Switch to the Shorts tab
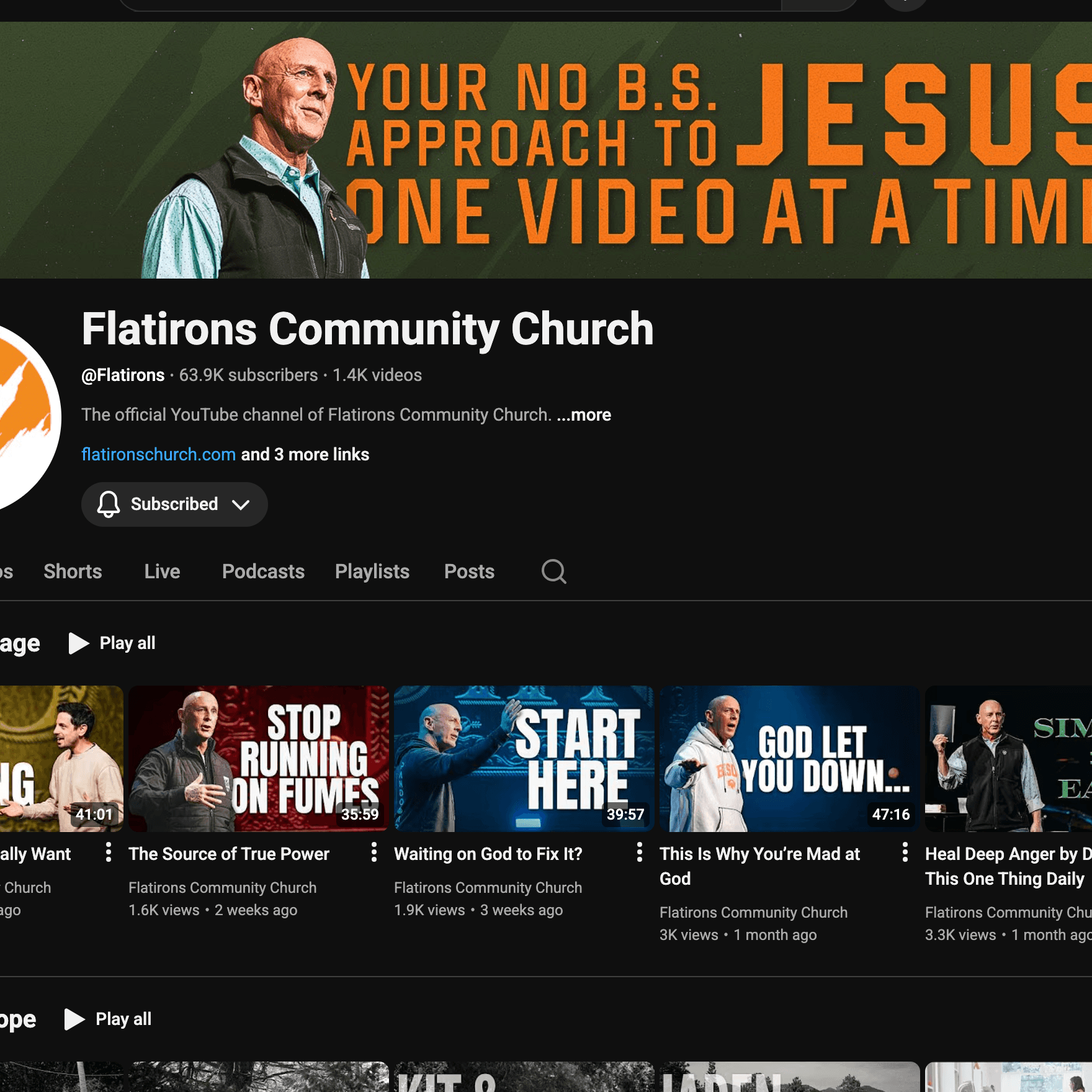Viewport: 1092px width, 1092px height. coord(73,571)
